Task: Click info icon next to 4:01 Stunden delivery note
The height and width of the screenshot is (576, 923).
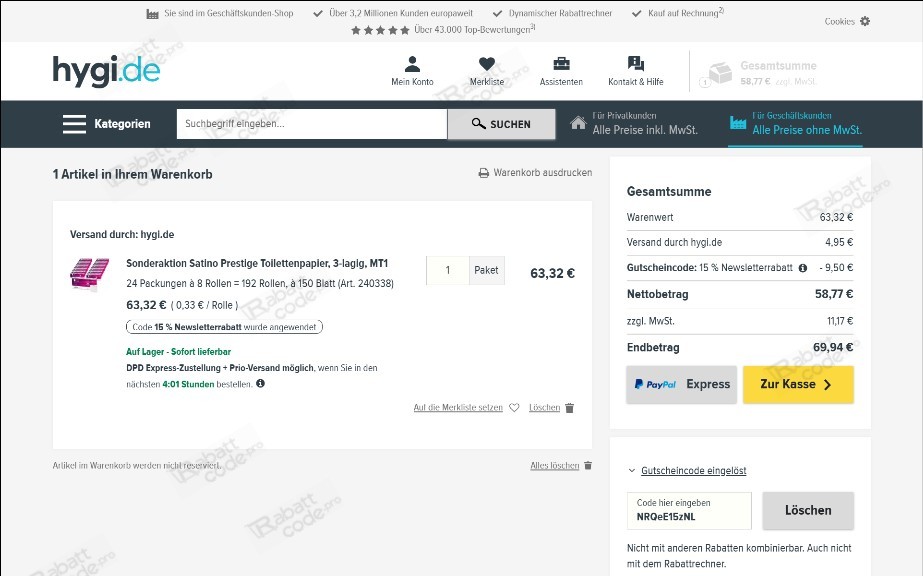Action: (260, 384)
